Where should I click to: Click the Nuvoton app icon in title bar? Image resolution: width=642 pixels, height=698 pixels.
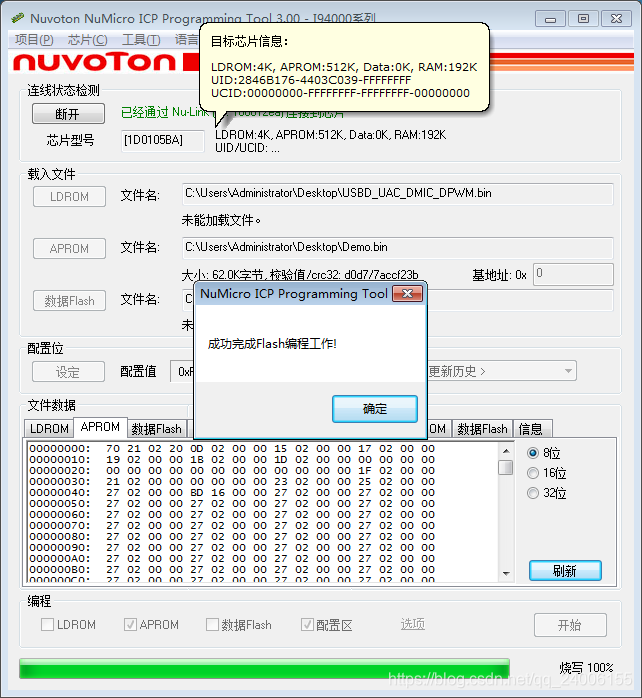[18, 18]
